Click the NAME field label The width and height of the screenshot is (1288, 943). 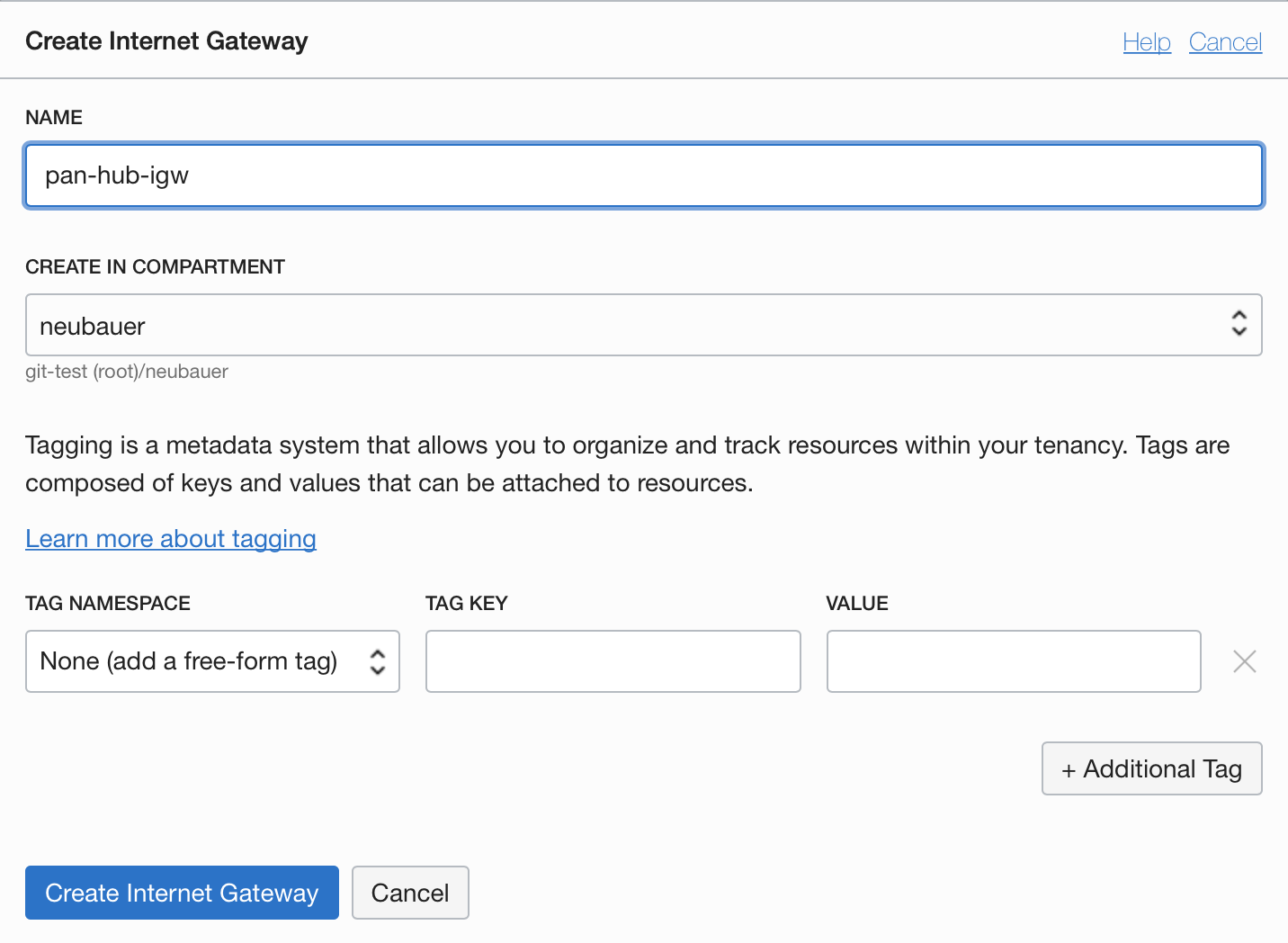[54, 118]
